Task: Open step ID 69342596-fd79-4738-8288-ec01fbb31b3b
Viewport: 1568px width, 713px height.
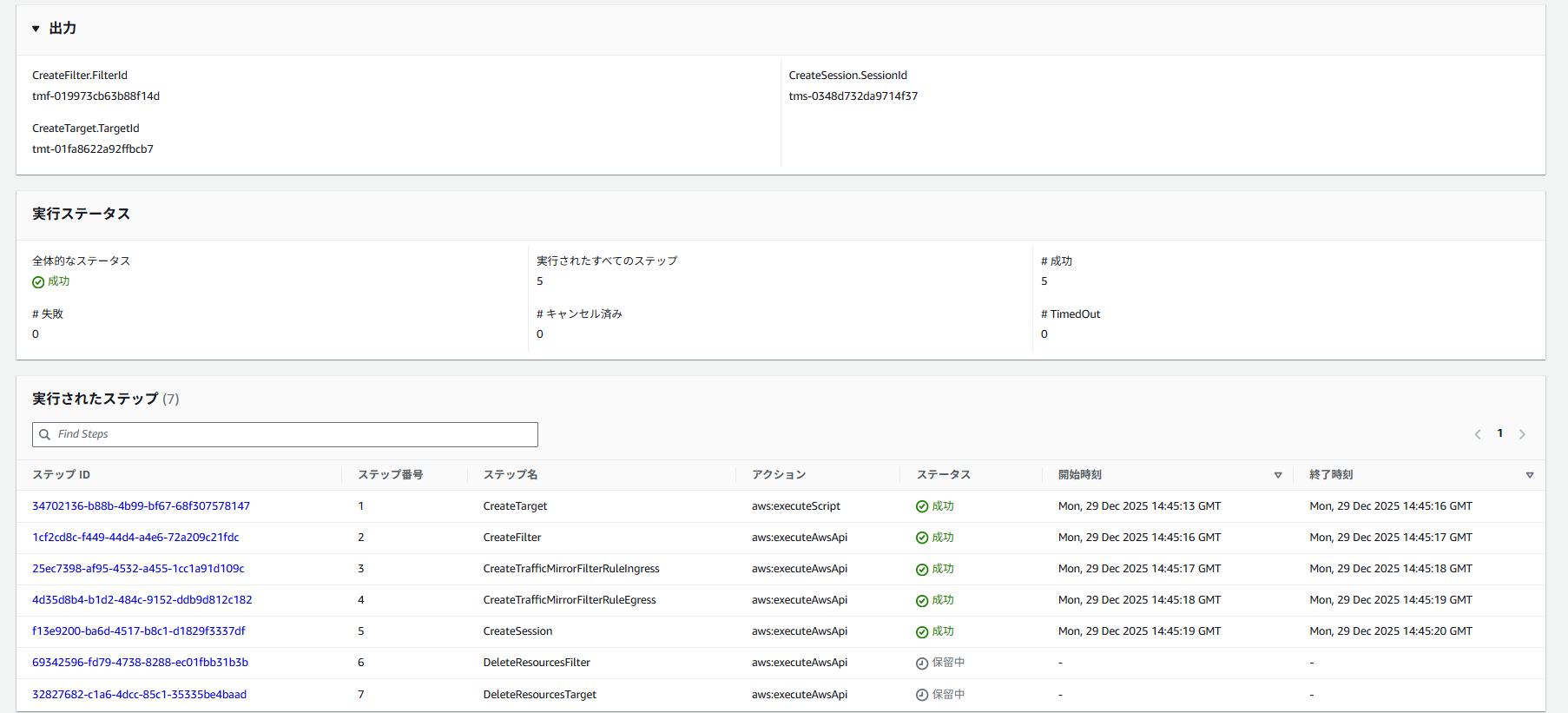Action: (x=140, y=663)
